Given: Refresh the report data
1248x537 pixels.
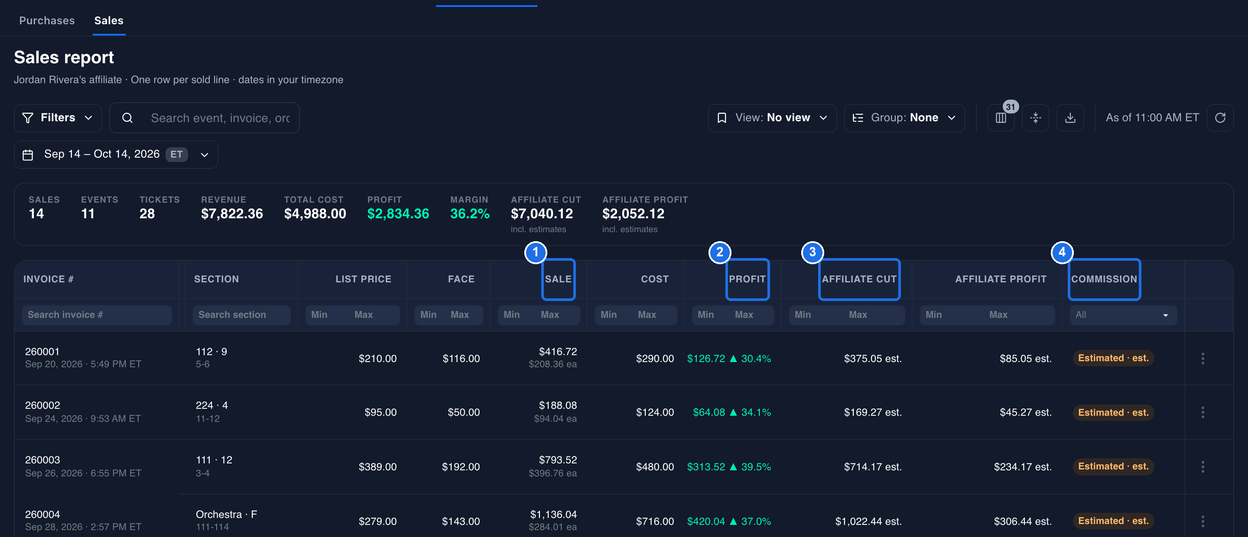Looking at the screenshot, I should (1220, 118).
